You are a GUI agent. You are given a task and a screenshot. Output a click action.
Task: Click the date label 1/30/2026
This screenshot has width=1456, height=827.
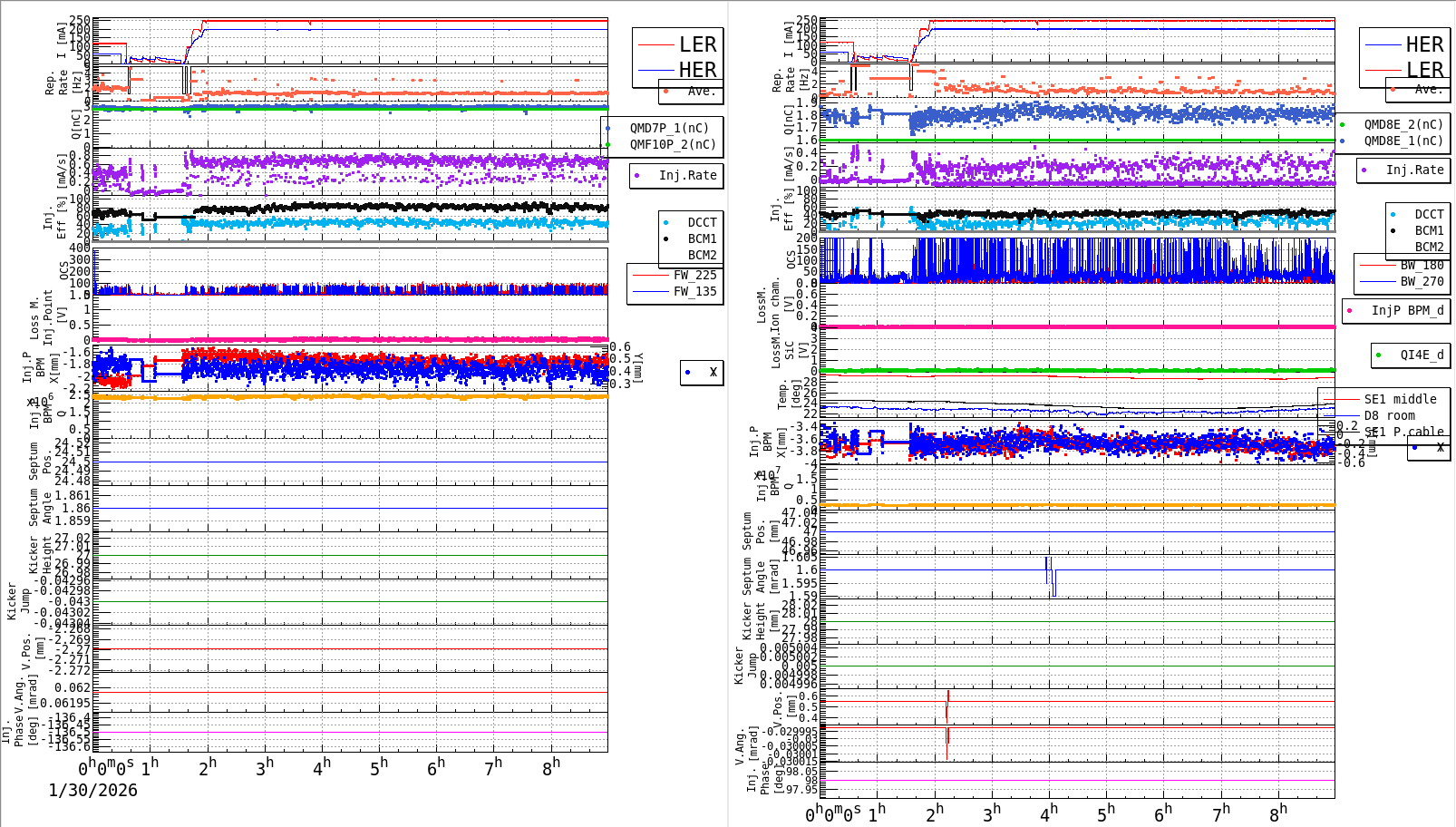point(92,790)
